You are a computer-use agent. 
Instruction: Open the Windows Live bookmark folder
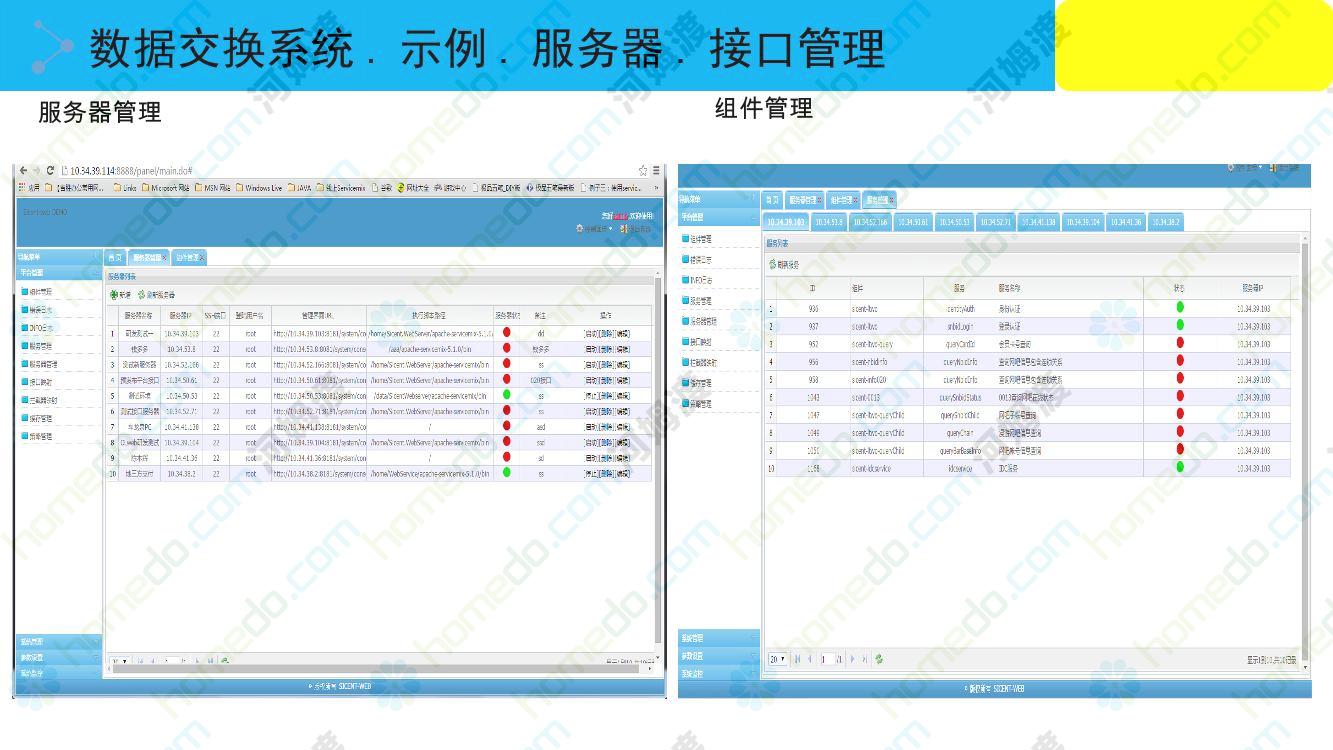pos(259,187)
